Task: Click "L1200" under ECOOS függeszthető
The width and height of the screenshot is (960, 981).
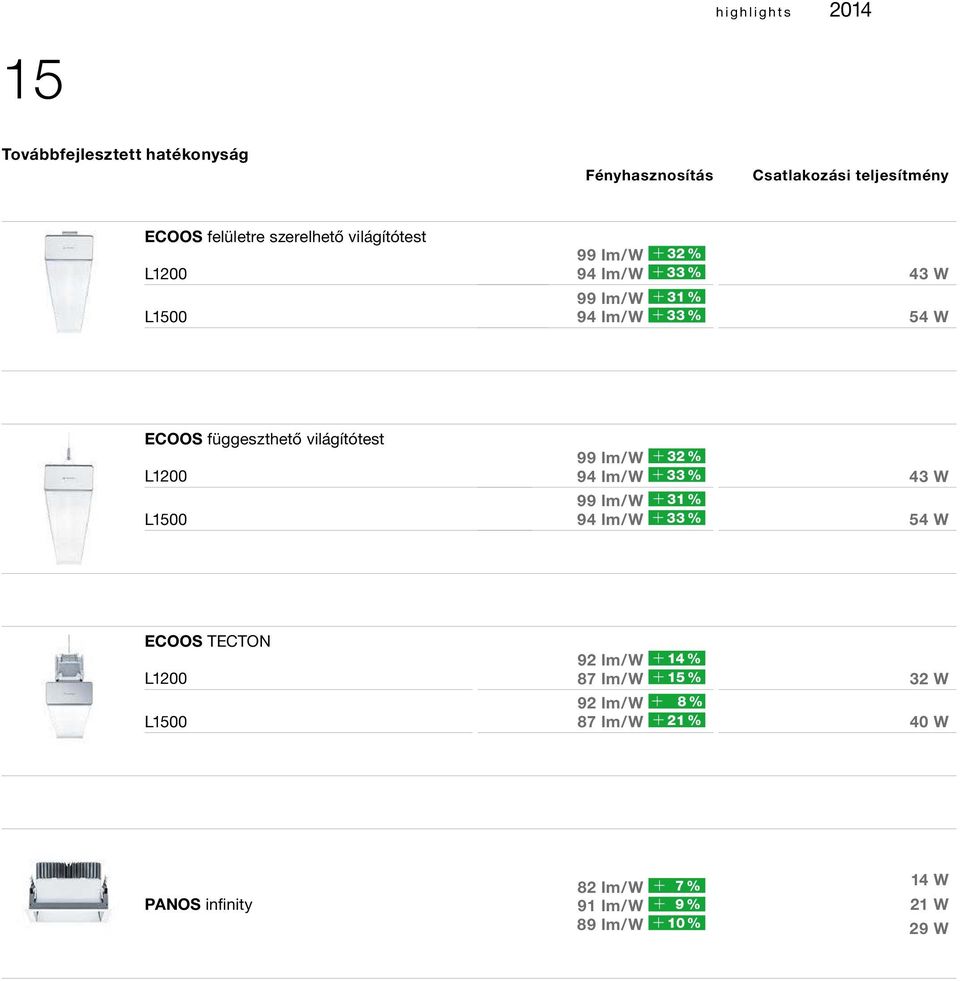Action: point(166,477)
